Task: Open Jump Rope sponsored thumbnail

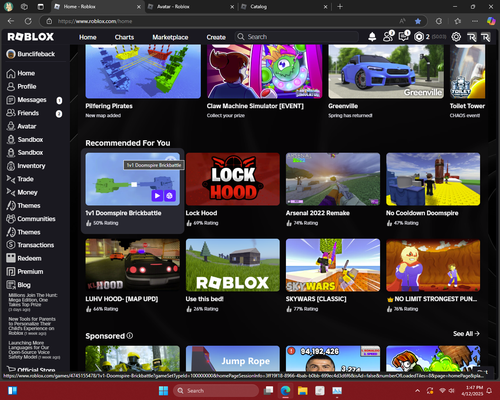Action: (233, 358)
